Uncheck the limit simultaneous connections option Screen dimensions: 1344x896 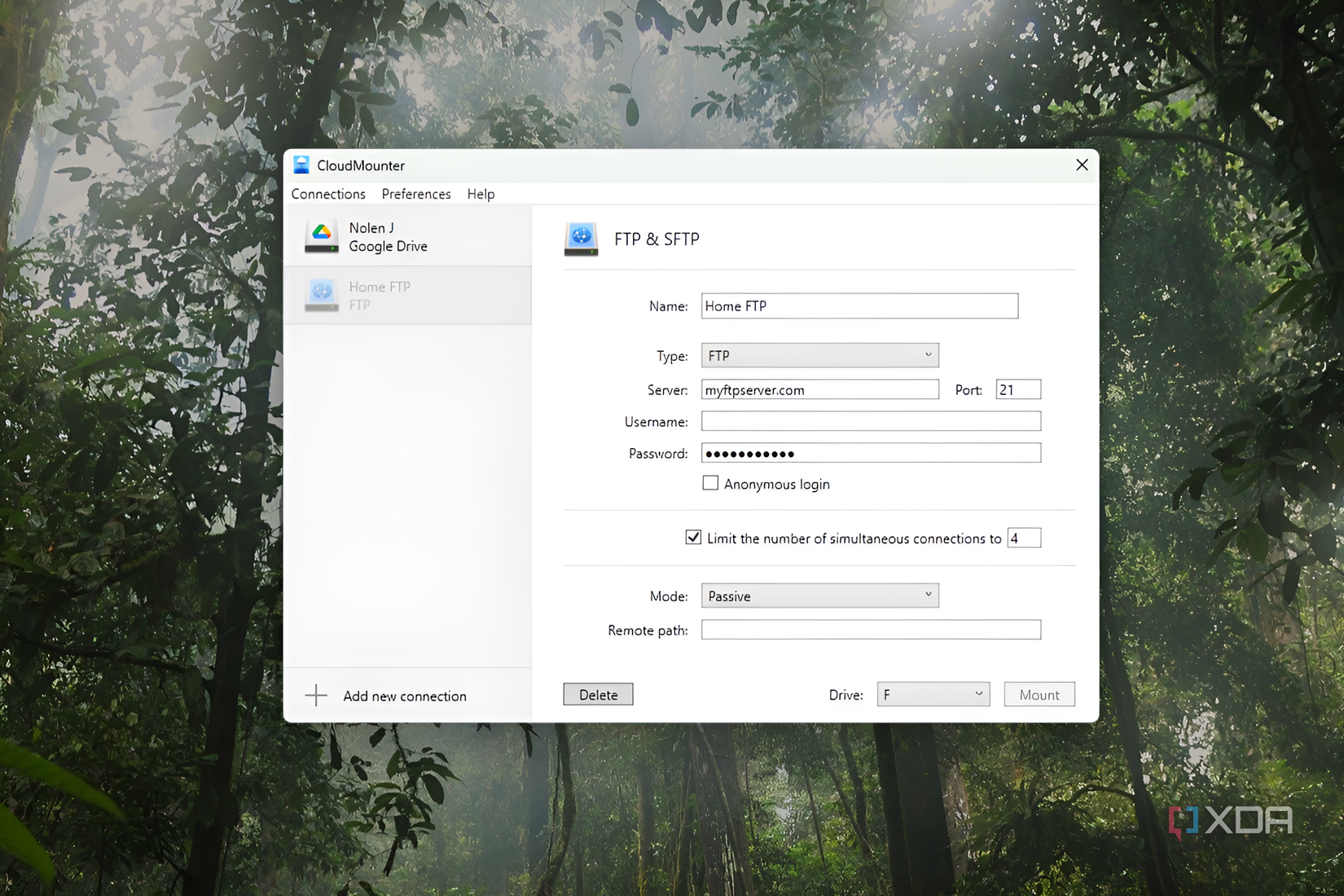point(693,537)
